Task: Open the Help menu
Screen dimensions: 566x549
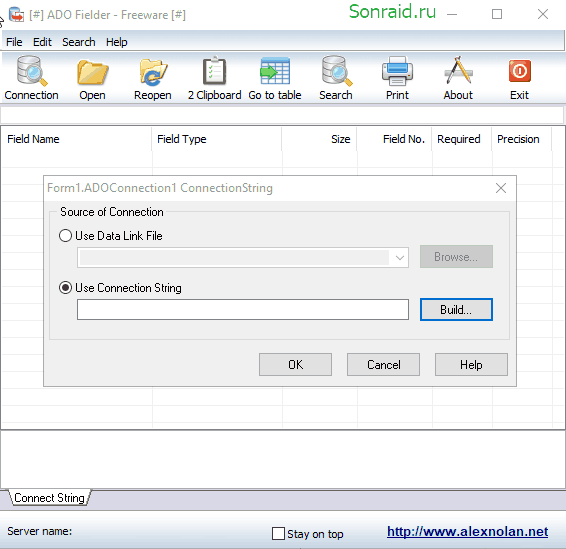Action: tap(117, 42)
